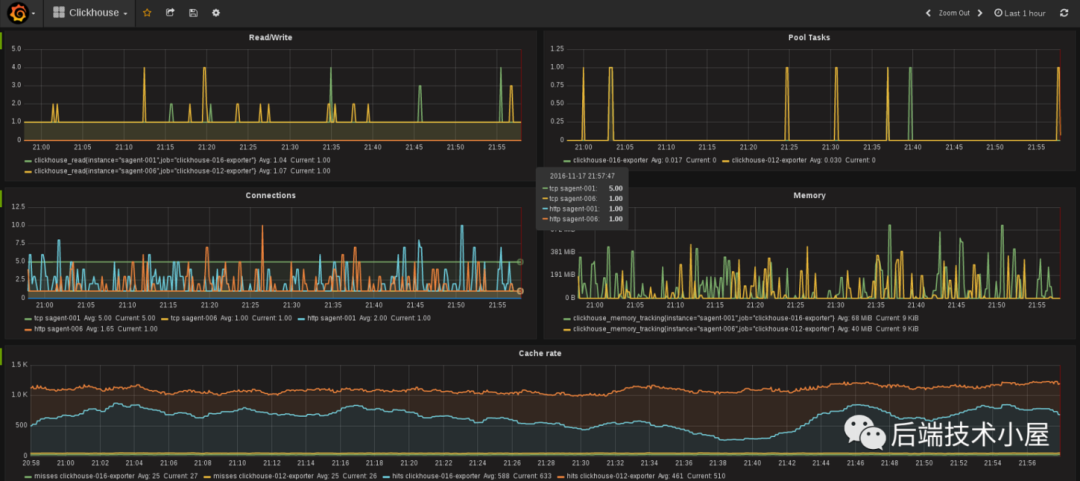Open color swatch for tcp sagent-001 legend
The height and width of the screenshot is (481, 1080).
click(28, 318)
